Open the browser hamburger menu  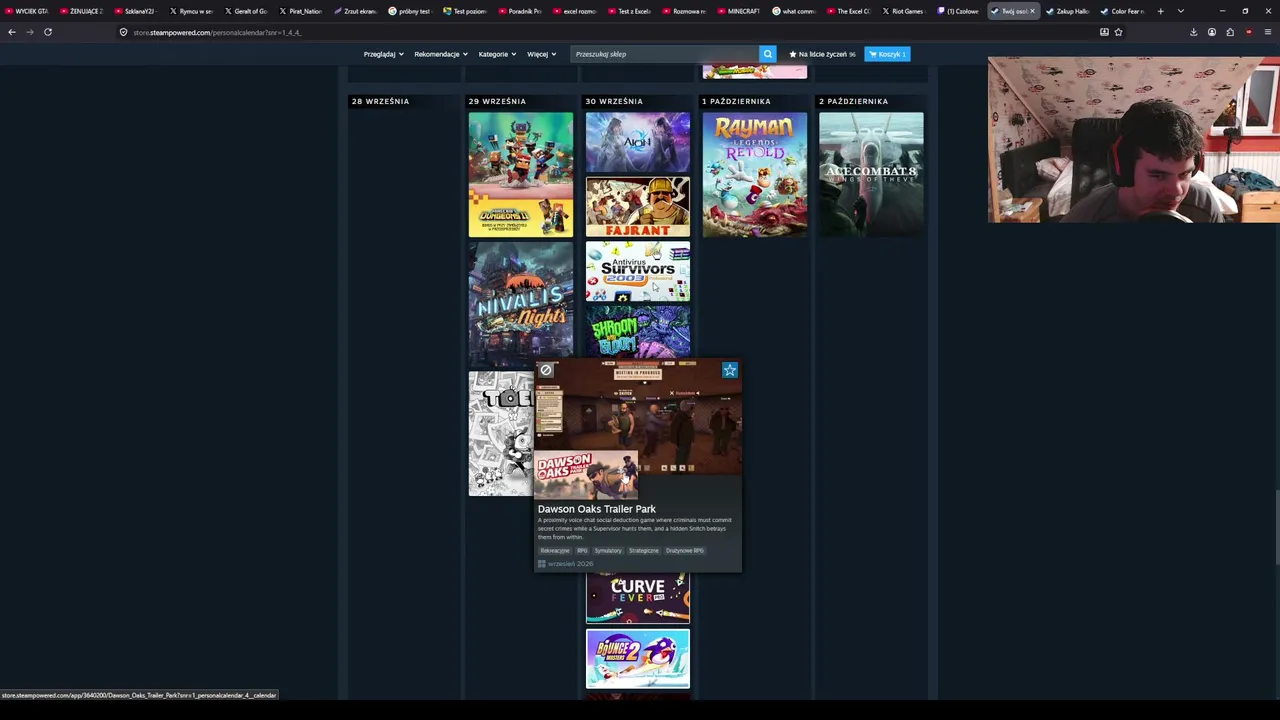[x=1267, y=32]
